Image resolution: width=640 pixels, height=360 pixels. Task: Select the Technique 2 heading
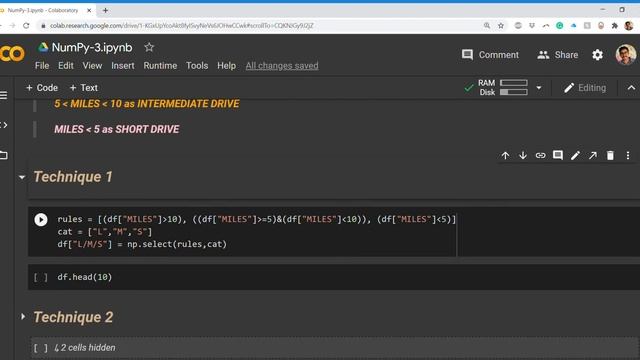pyautogui.click(x=73, y=317)
